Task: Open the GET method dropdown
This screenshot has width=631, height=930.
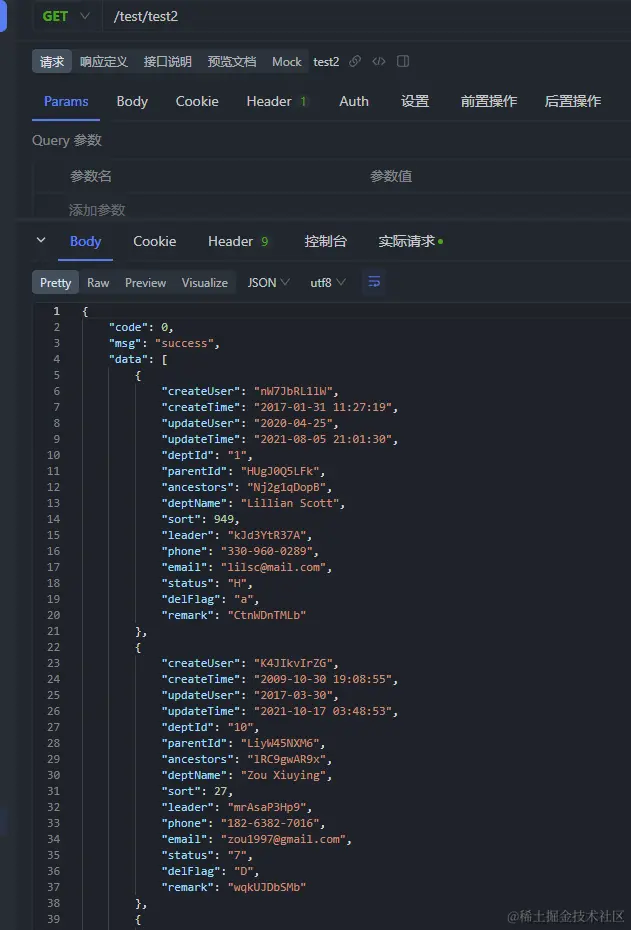Action: pyautogui.click(x=66, y=16)
